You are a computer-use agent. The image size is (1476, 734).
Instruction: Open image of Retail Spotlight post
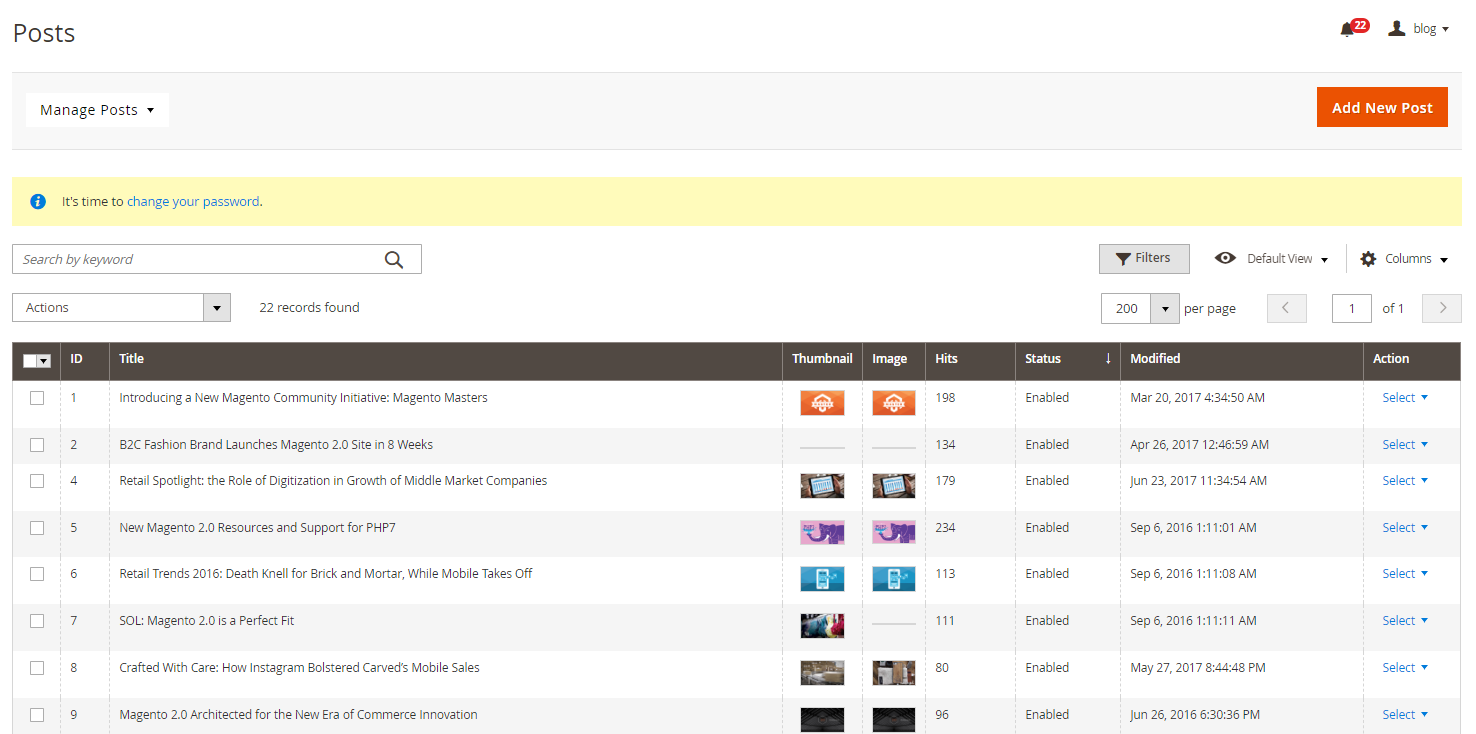(x=894, y=486)
